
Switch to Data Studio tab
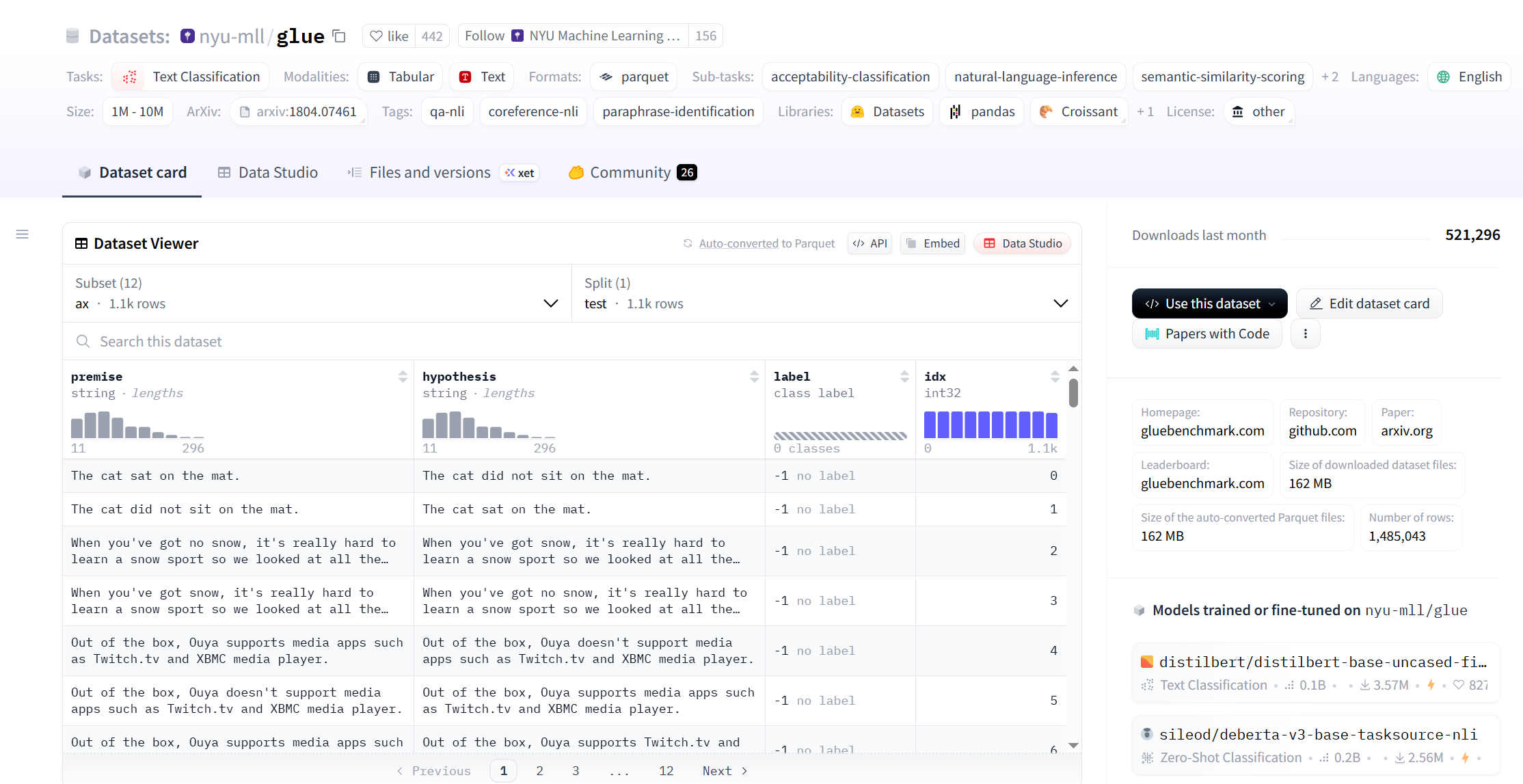point(268,173)
